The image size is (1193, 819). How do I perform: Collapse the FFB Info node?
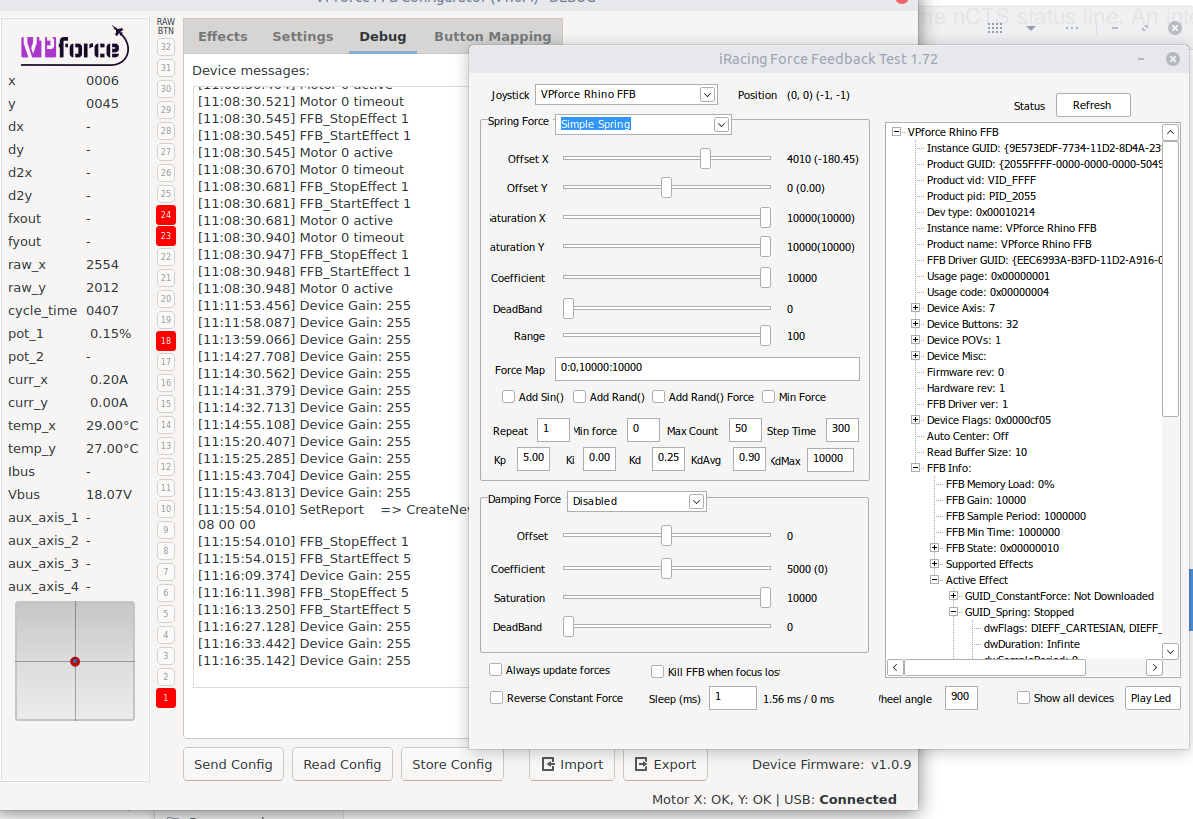pyautogui.click(x=915, y=467)
